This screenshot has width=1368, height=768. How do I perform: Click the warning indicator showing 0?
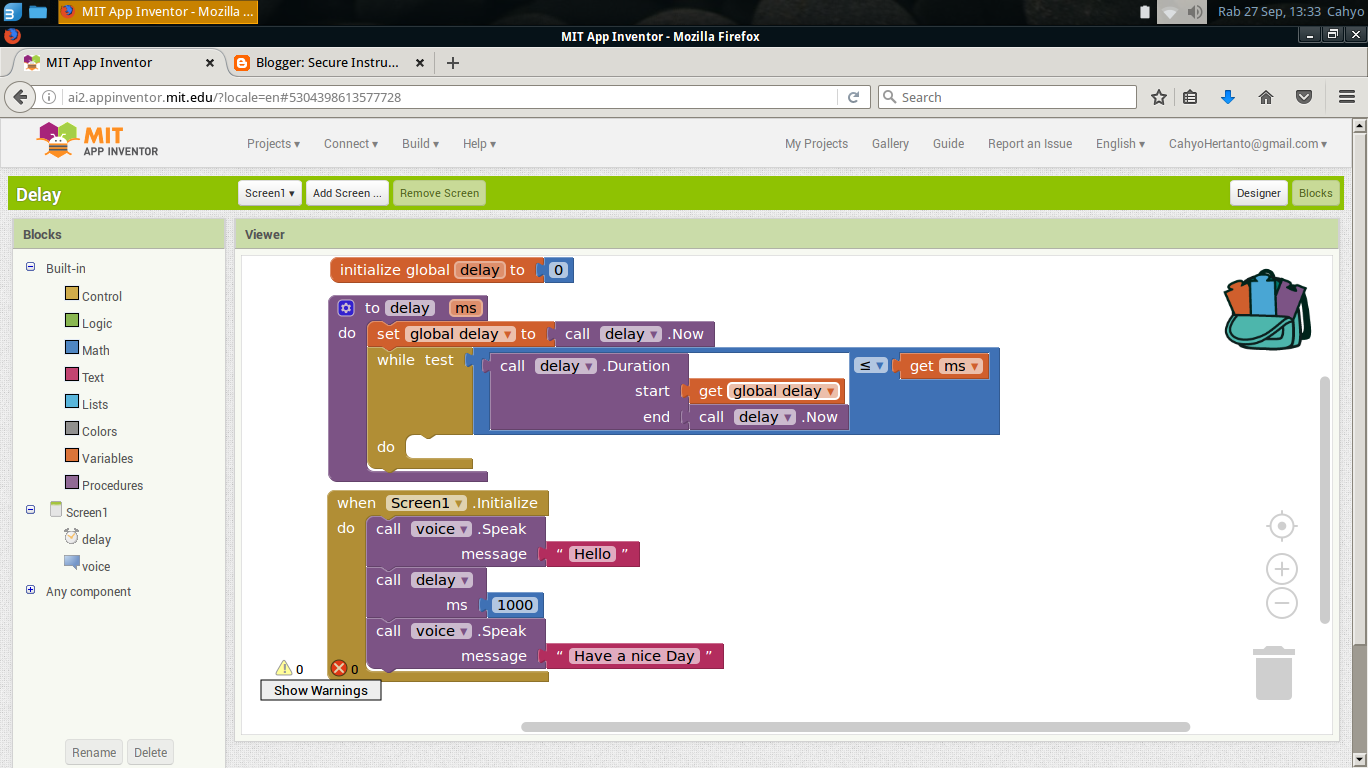click(x=285, y=668)
